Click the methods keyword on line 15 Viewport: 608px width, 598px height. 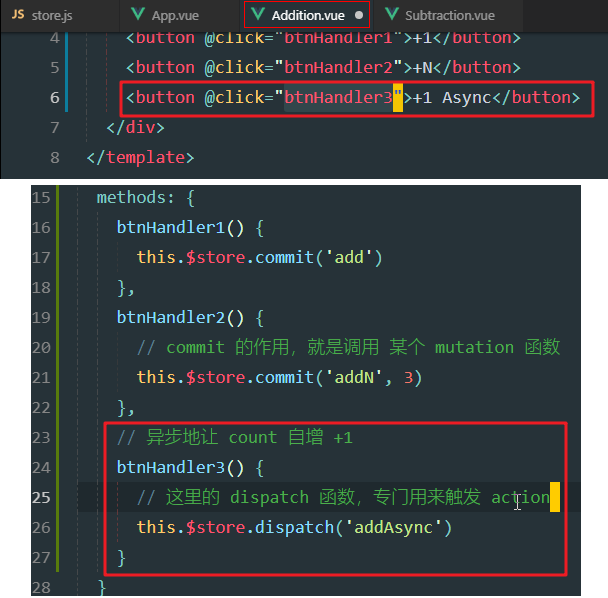tap(131, 198)
